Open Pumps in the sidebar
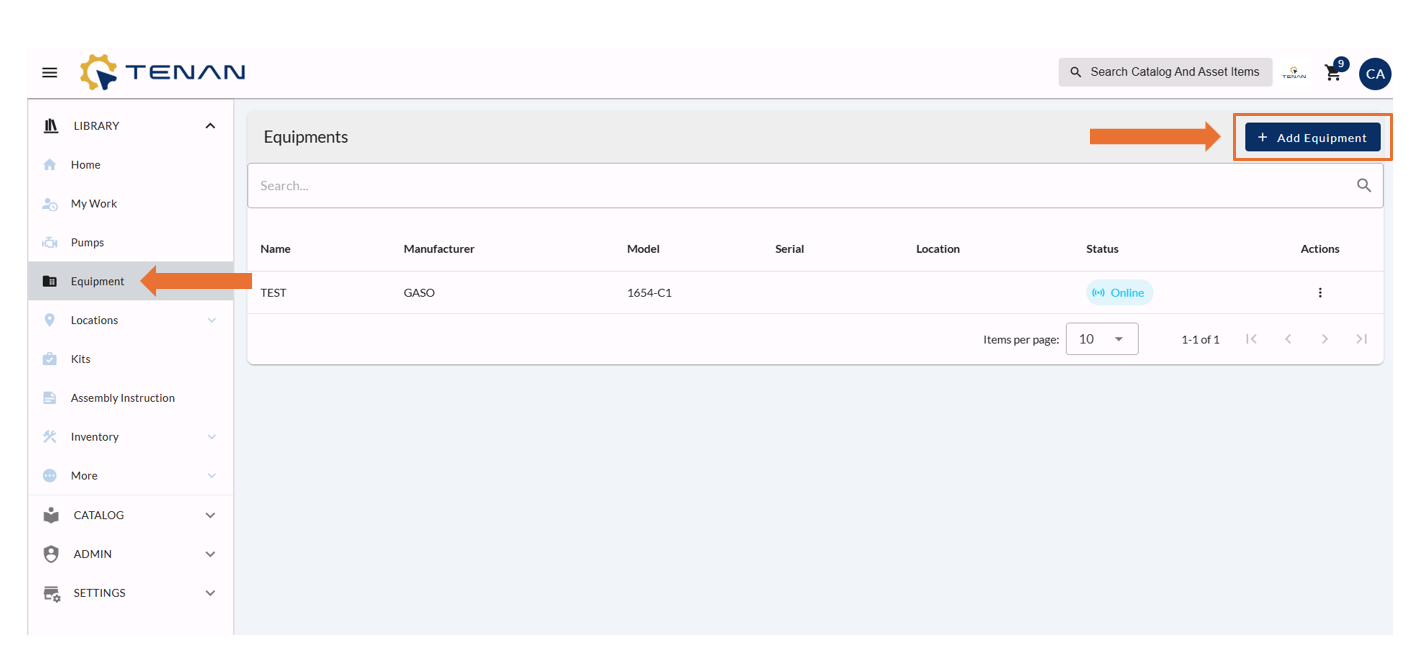 pos(130,243)
